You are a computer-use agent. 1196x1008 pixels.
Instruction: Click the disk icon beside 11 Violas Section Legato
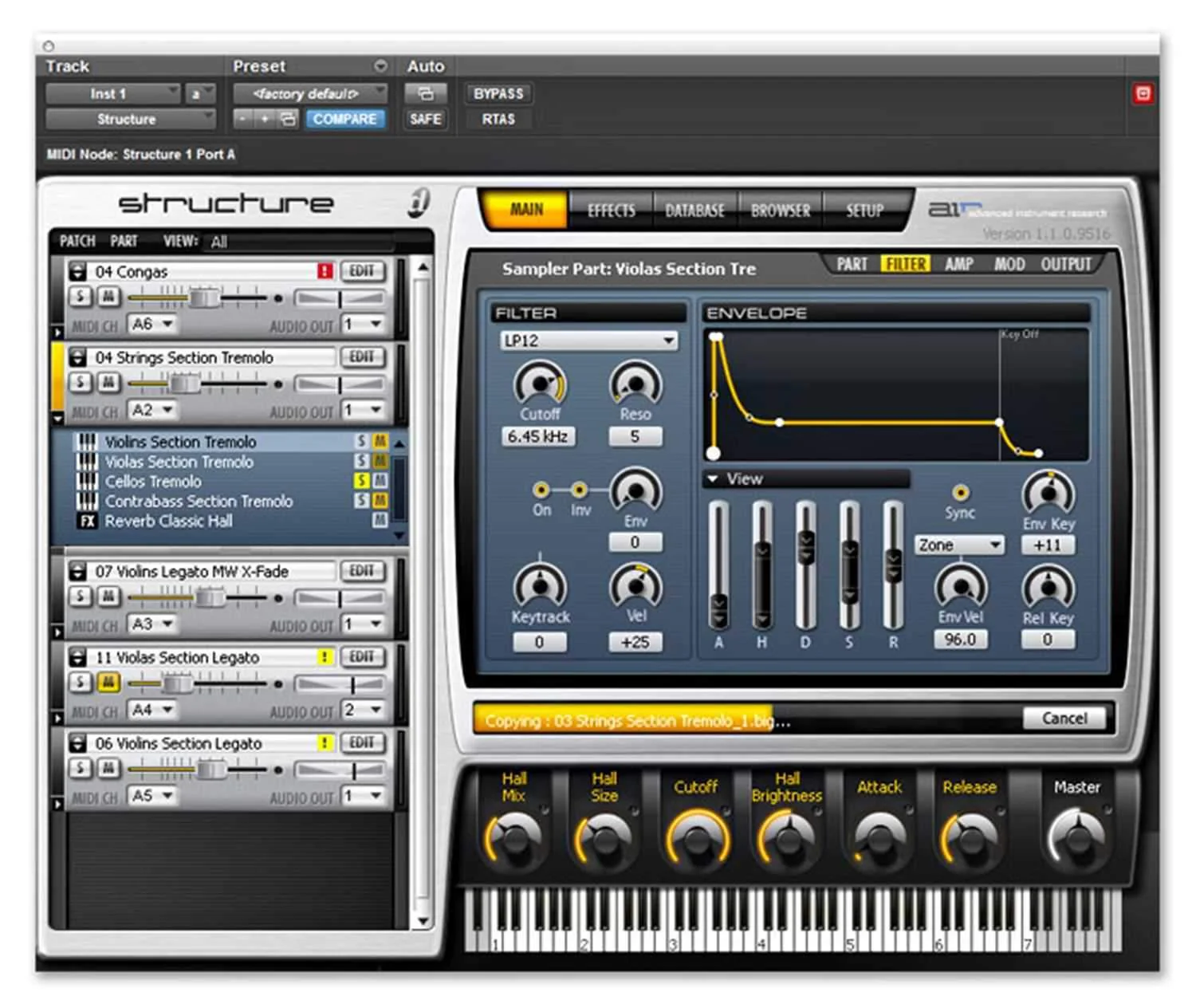77,657
